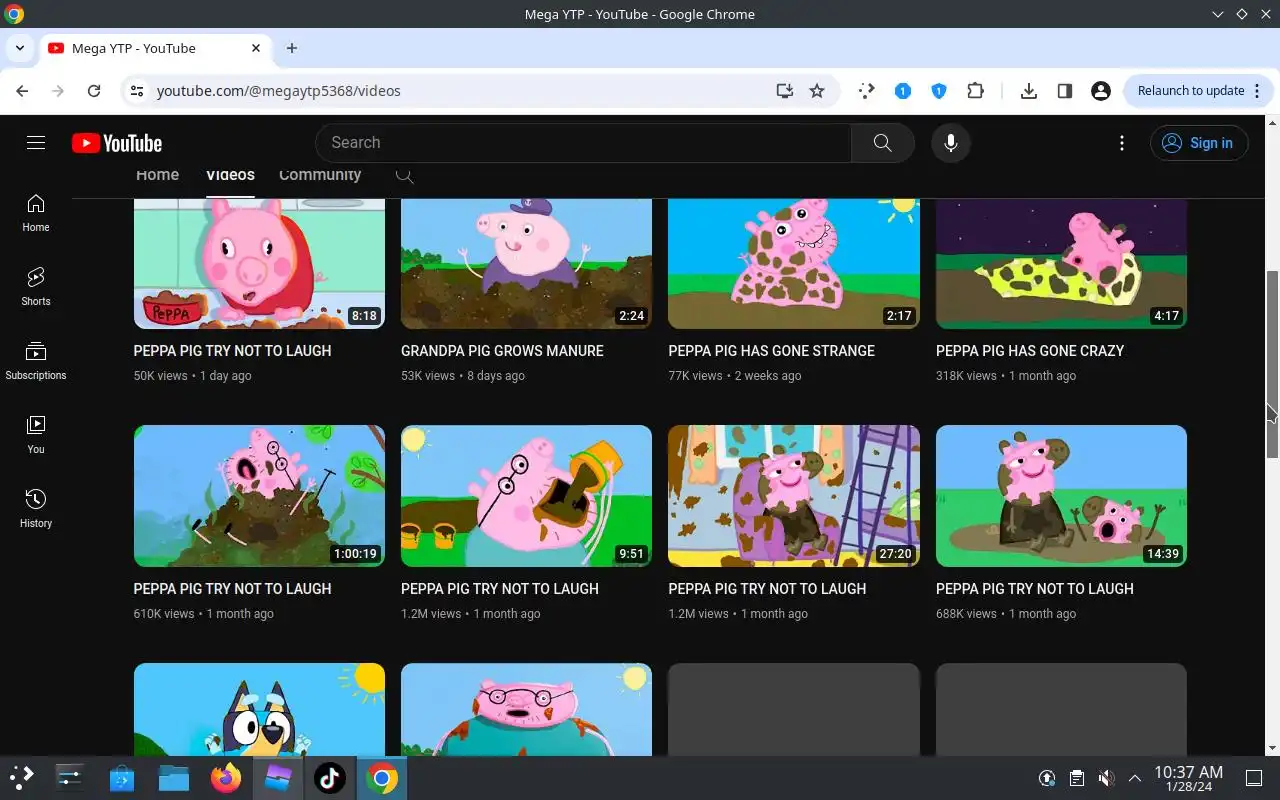Click the GRANDPA PIG GROWS MANURE title
This screenshot has width=1280, height=800.
502,351
